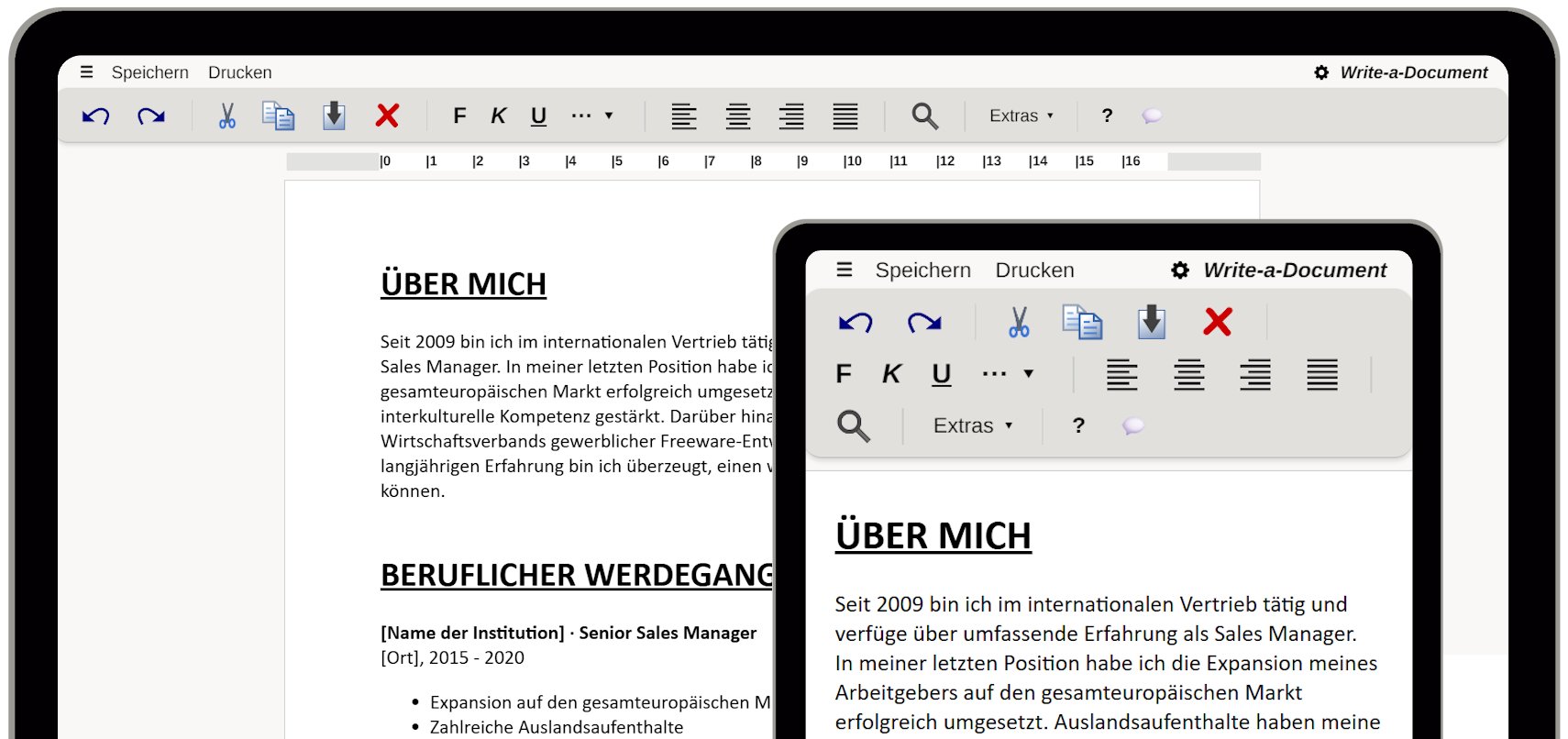Undo last action in the desktop toolbar
This screenshot has width=1568, height=739.
coord(95,116)
